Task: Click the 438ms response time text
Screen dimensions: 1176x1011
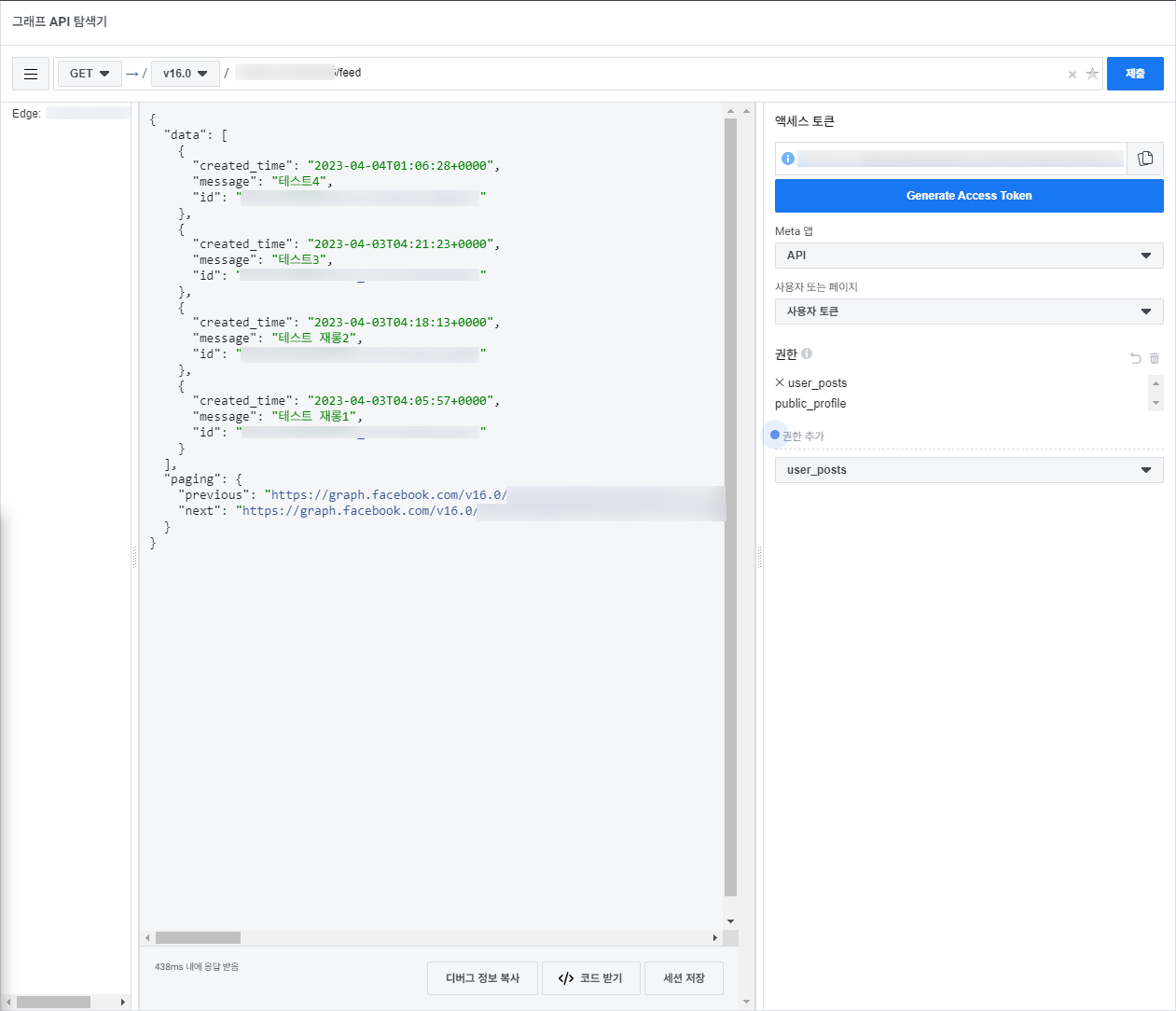Action: tap(197, 967)
